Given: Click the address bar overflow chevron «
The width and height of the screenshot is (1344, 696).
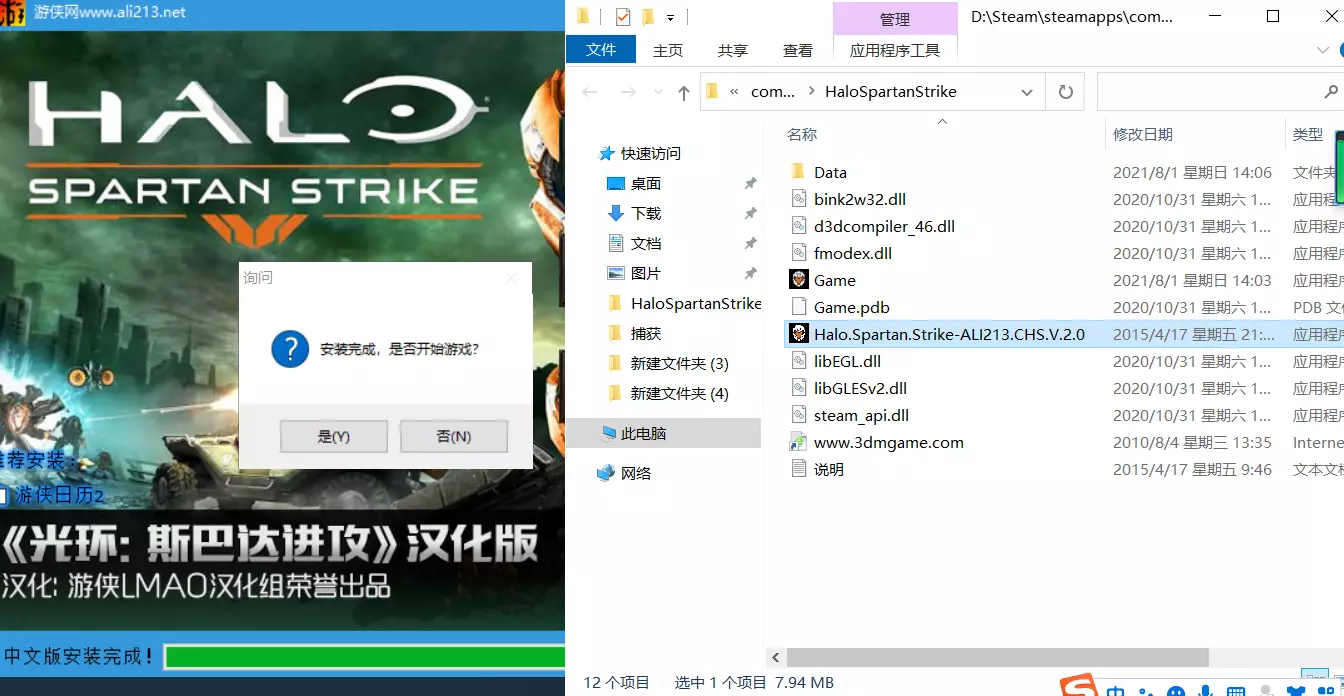Looking at the screenshot, I should point(735,91).
